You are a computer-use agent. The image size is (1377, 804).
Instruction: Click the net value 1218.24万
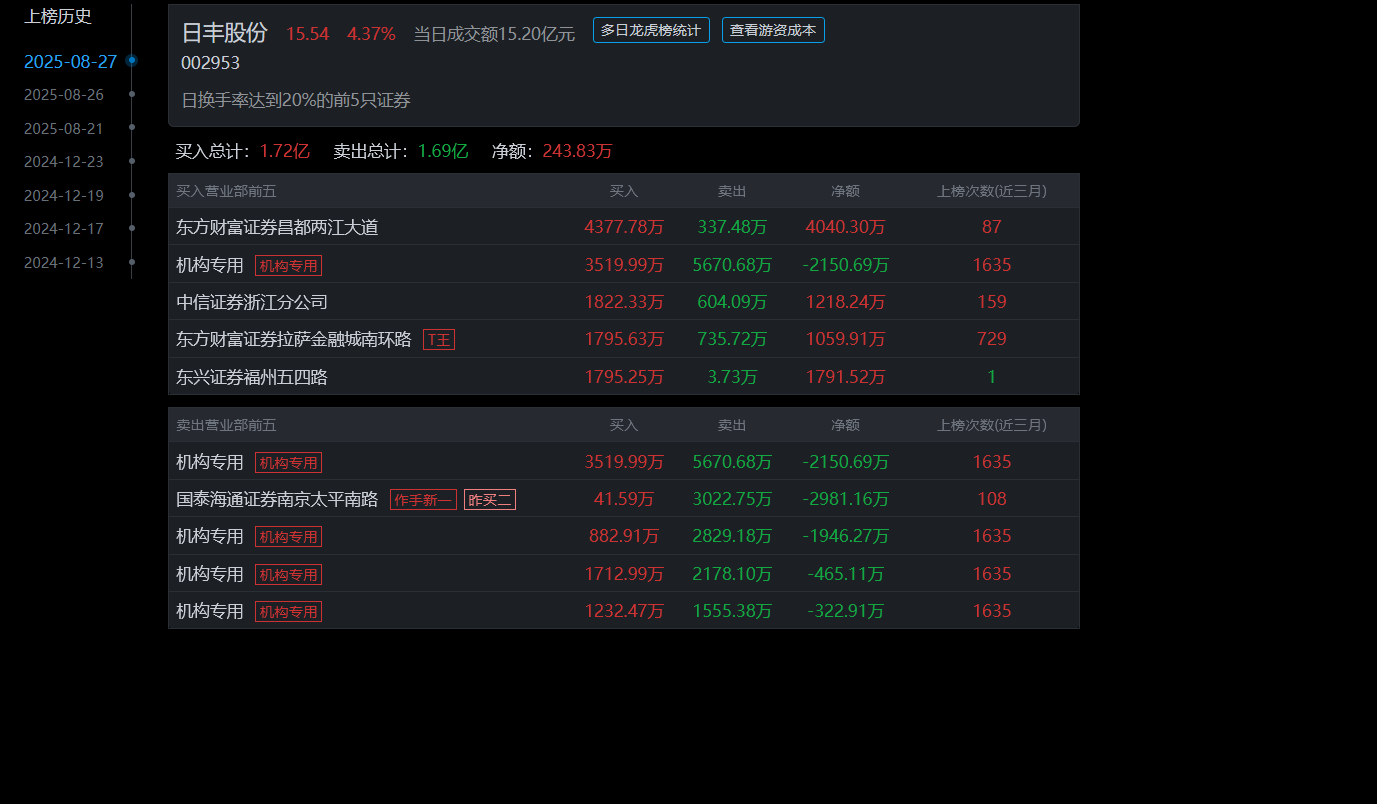coord(845,302)
